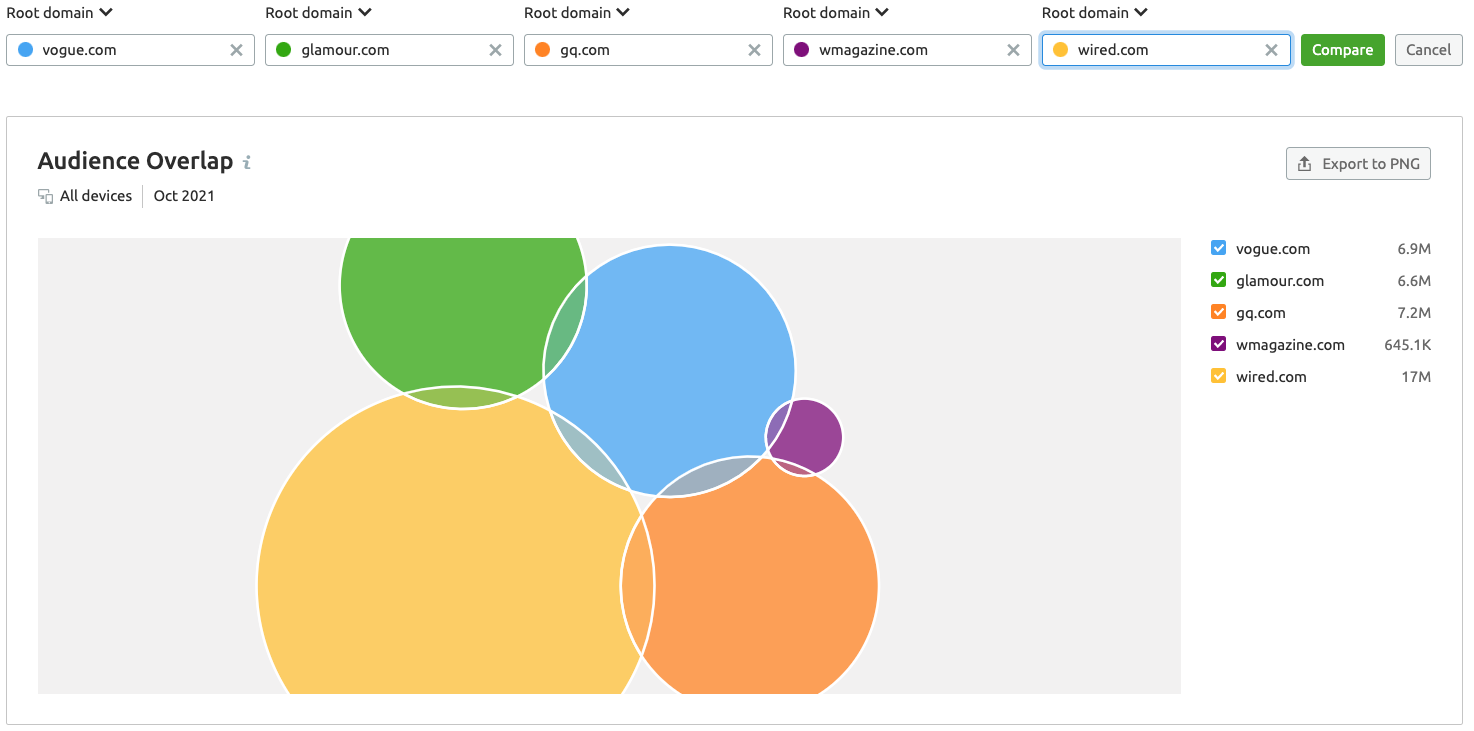Open Root domain dropdown above glamour.com

tap(318, 13)
